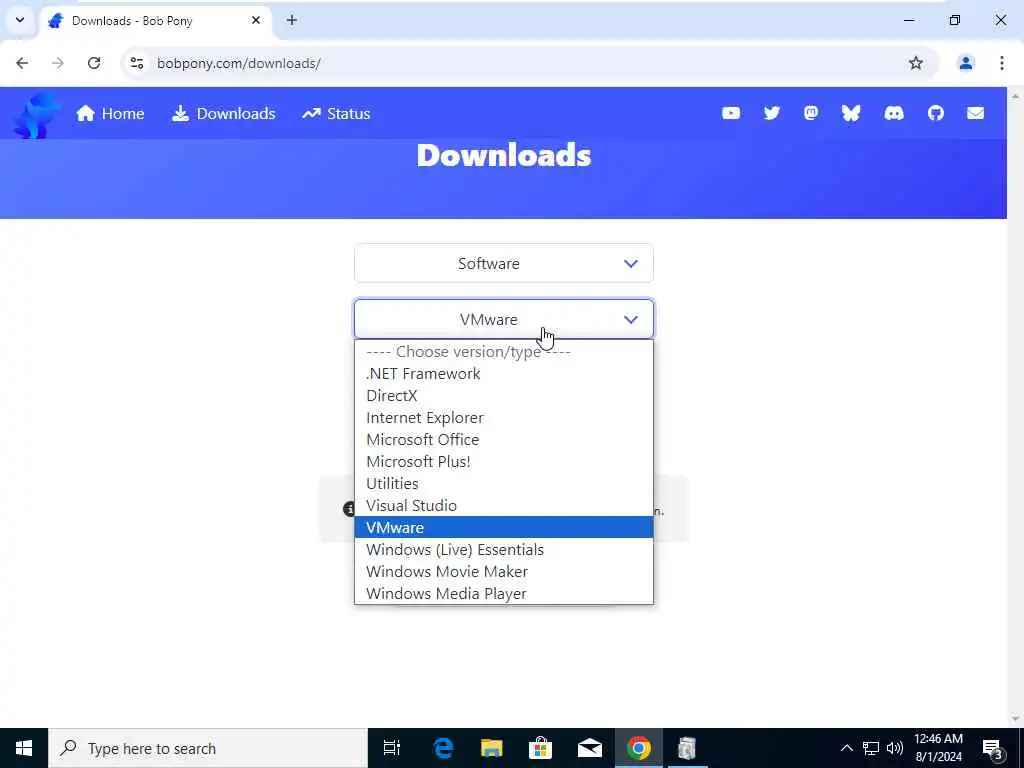This screenshot has height=768, width=1024.
Task: Select Utilities option
Action: 504,484
